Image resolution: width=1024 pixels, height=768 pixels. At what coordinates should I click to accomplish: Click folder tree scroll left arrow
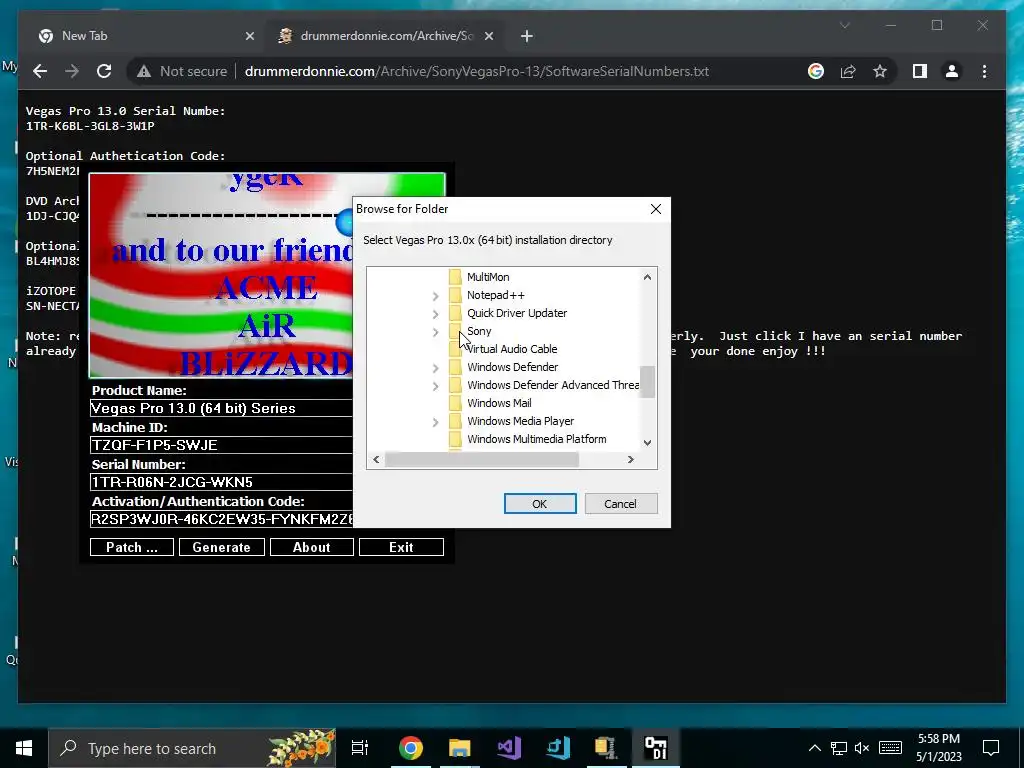coord(376,459)
